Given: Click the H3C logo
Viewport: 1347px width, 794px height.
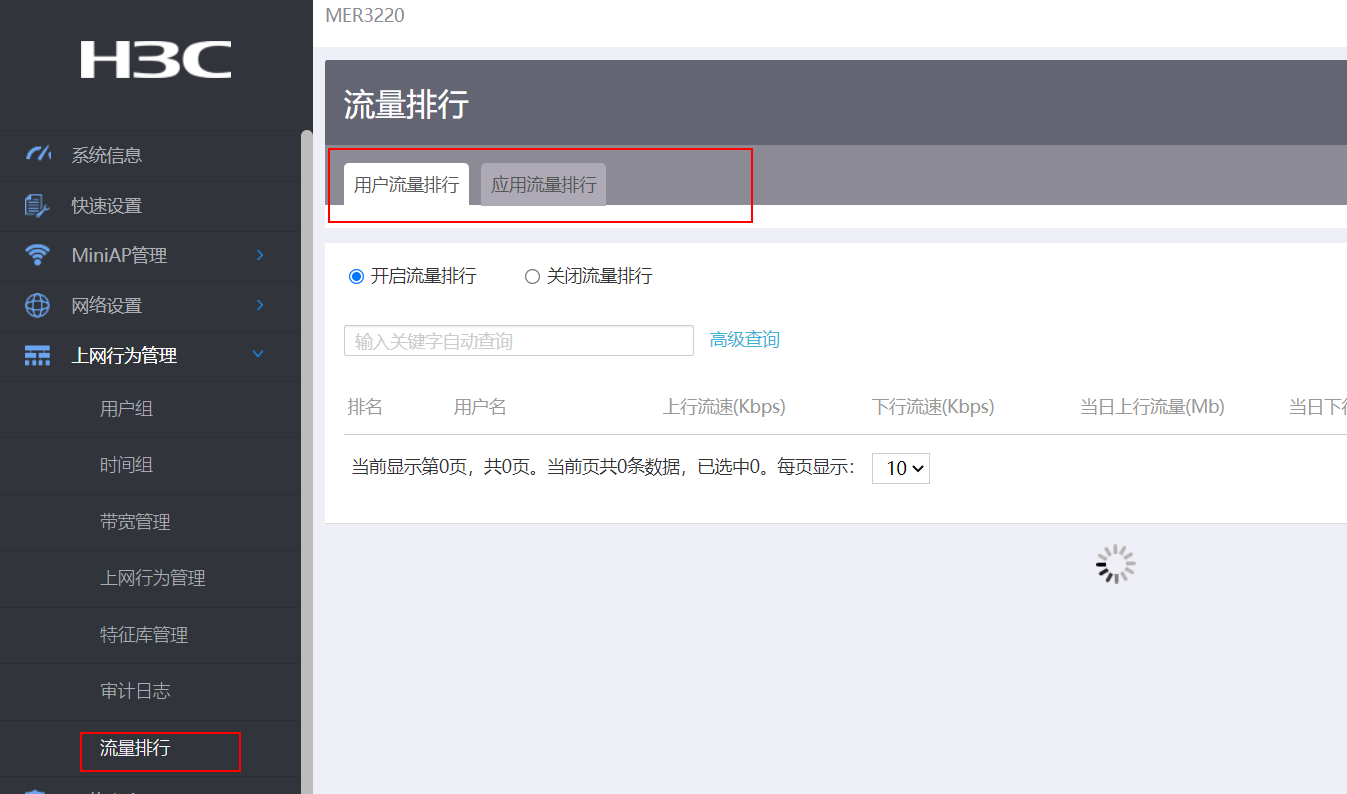Looking at the screenshot, I should point(156,60).
